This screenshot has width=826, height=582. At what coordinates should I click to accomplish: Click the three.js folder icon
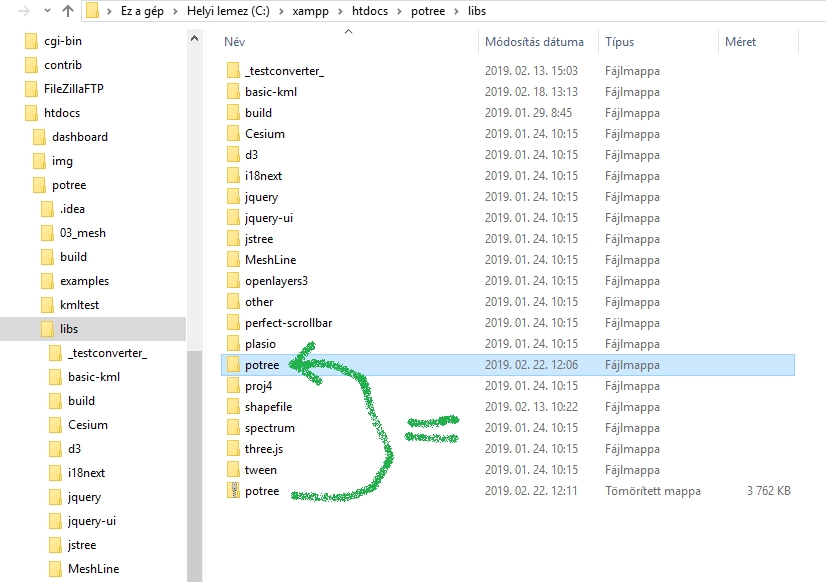click(x=234, y=448)
